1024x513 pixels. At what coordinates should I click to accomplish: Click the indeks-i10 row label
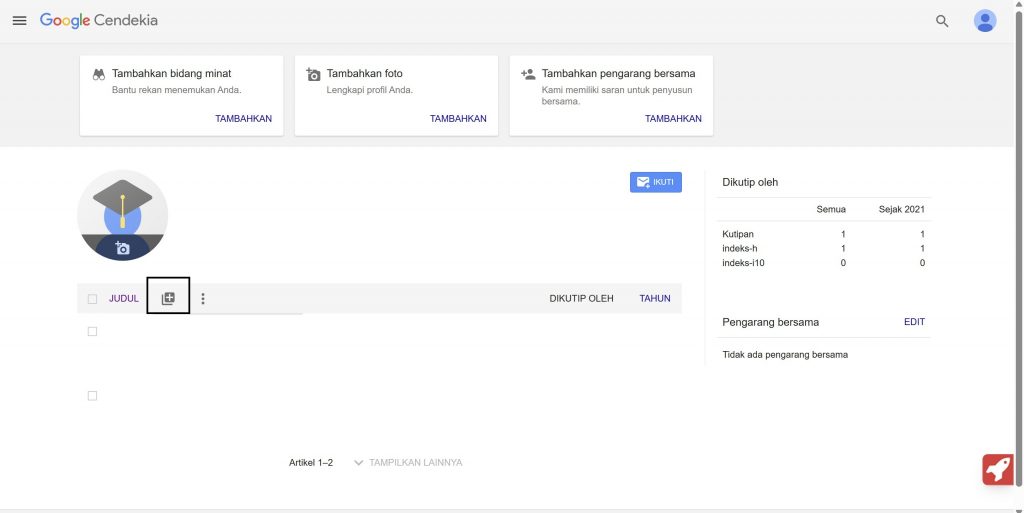click(x=743, y=263)
